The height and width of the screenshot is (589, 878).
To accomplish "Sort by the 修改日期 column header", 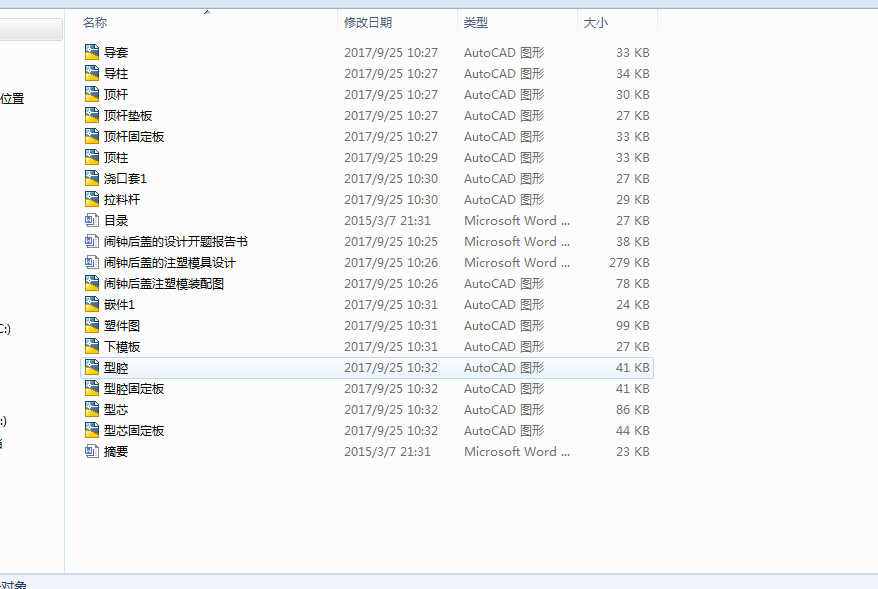I will [368, 21].
